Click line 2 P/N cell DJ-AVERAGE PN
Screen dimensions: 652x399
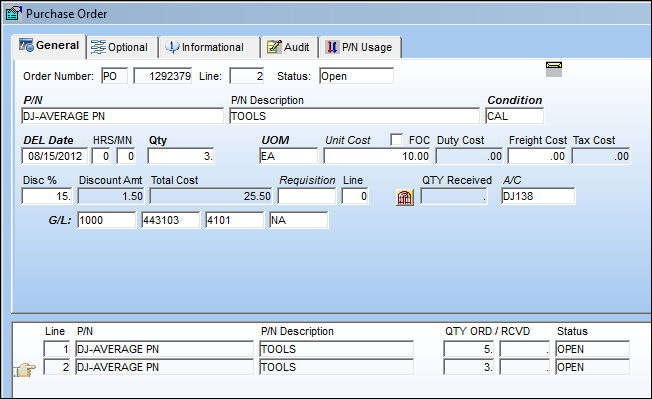[x=164, y=367]
